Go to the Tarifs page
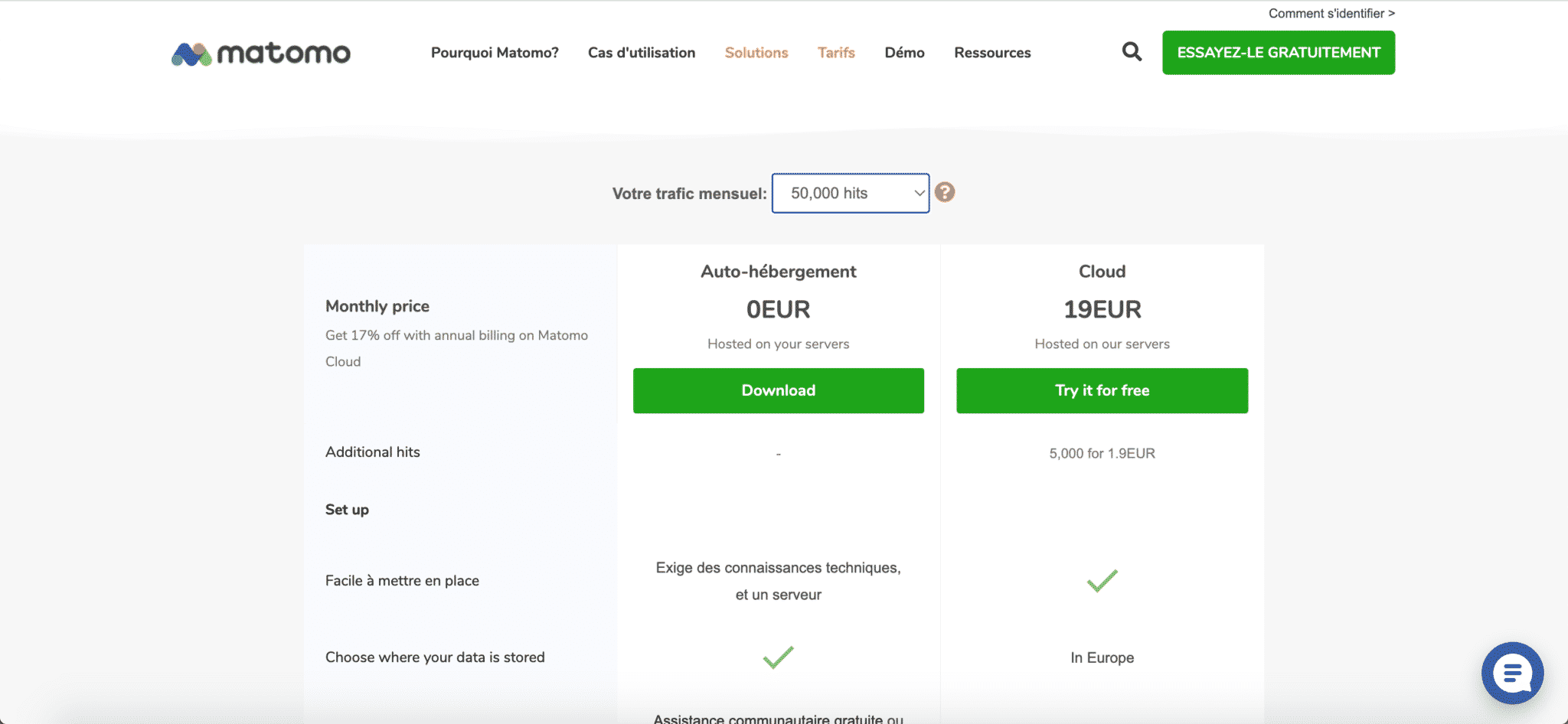 pyautogui.click(x=836, y=53)
